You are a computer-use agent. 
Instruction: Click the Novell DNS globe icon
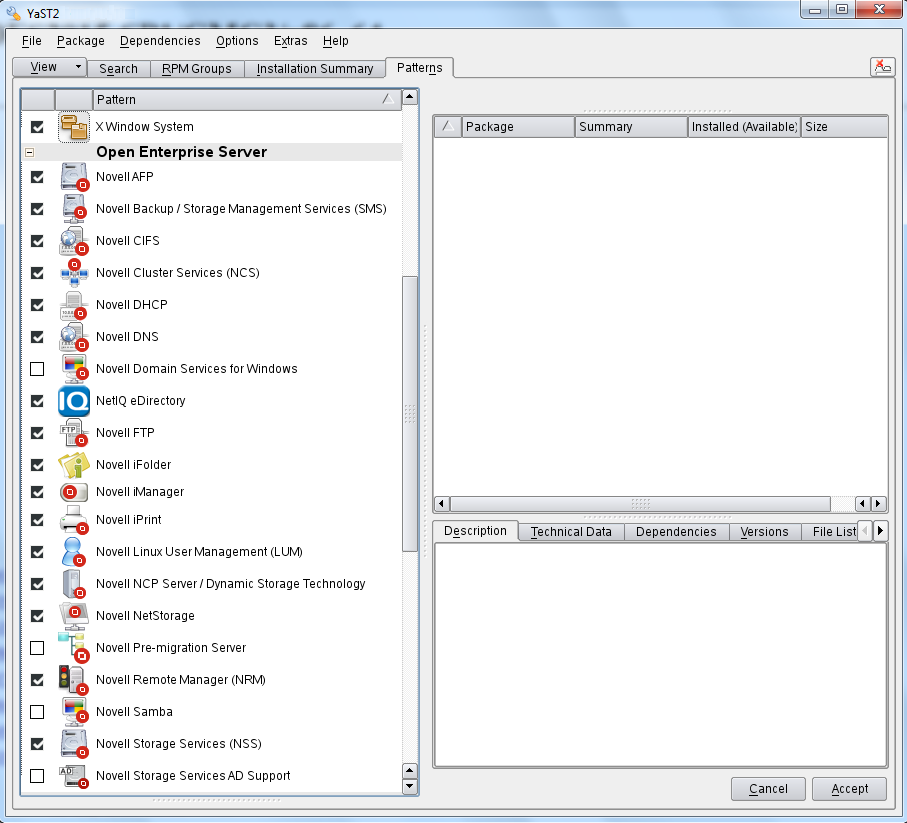point(74,337)
